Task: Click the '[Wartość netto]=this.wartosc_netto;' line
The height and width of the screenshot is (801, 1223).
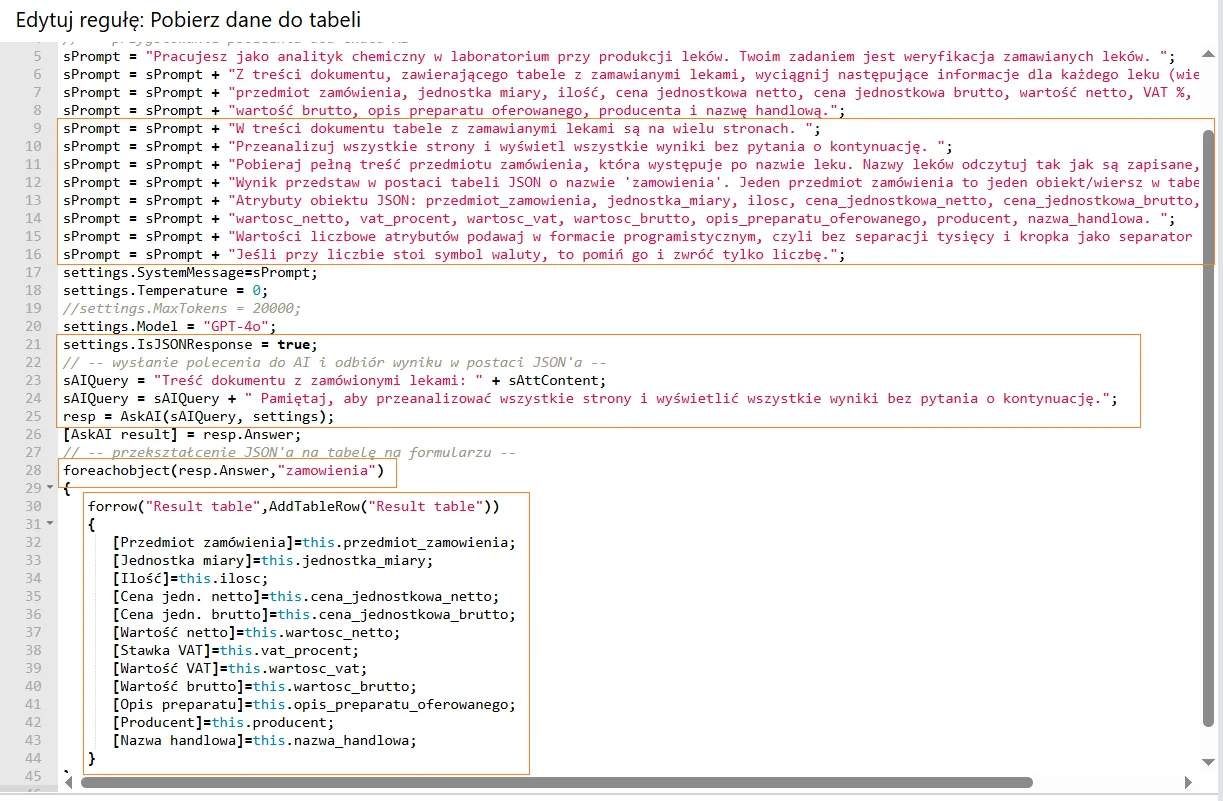Action: (x=256, y=632)
